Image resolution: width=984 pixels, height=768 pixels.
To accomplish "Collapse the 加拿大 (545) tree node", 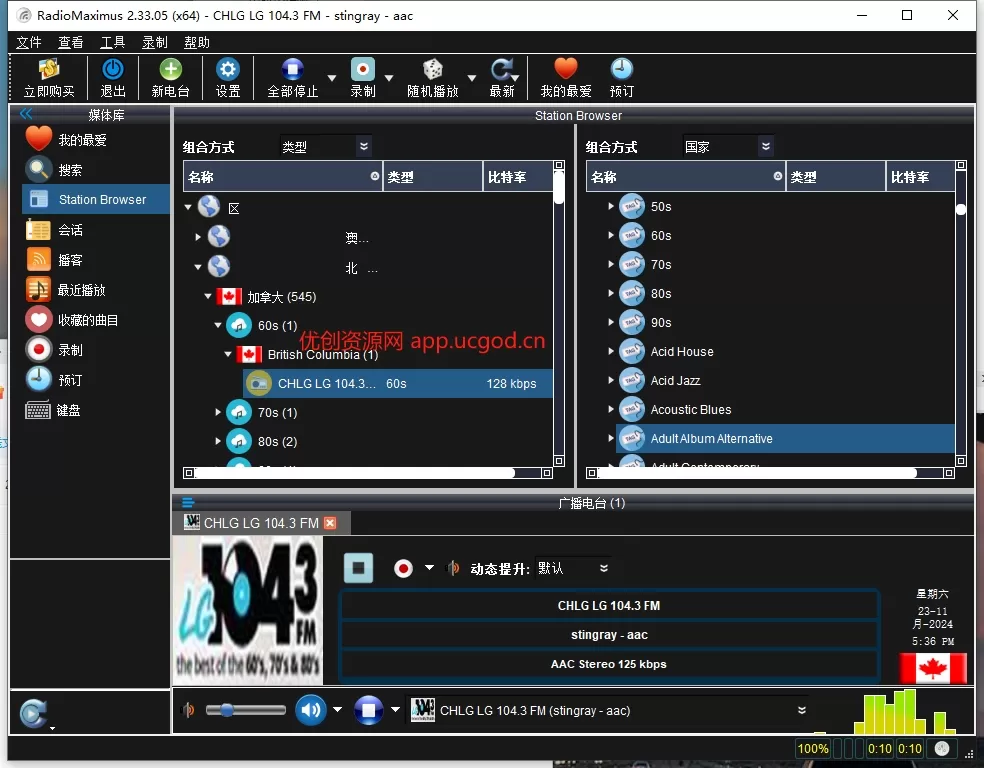I will coord(208,296).
